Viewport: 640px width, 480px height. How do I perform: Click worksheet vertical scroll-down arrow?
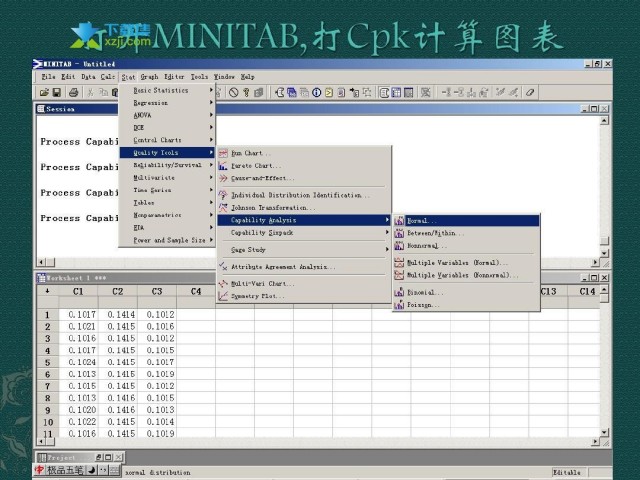(x=604, y=433)
